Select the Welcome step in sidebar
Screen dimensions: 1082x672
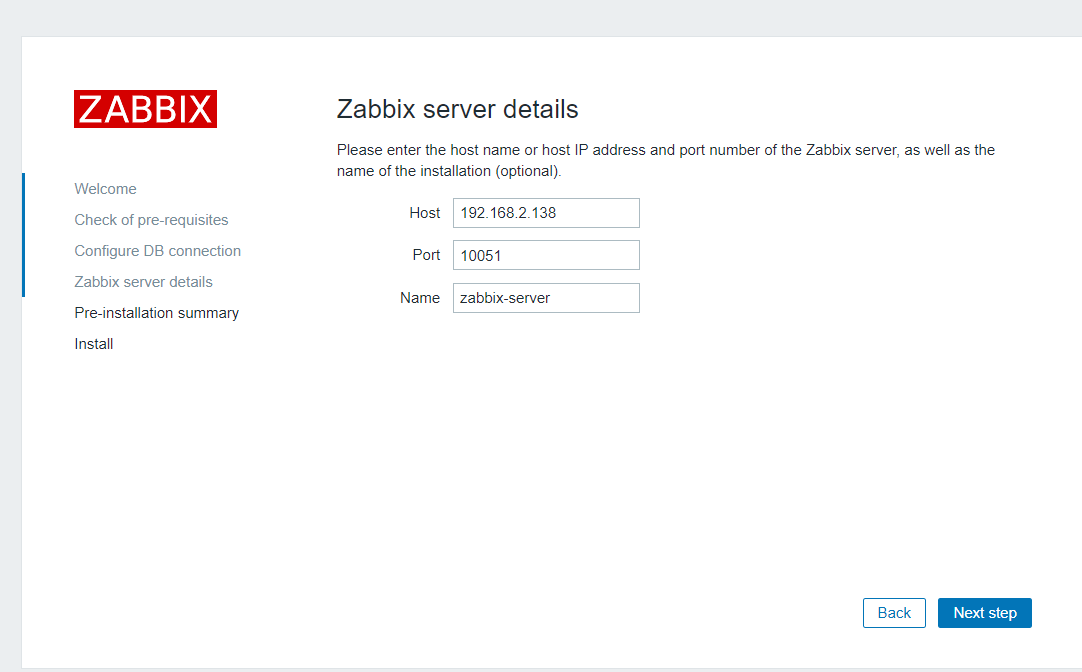click(x=106, y=189)
